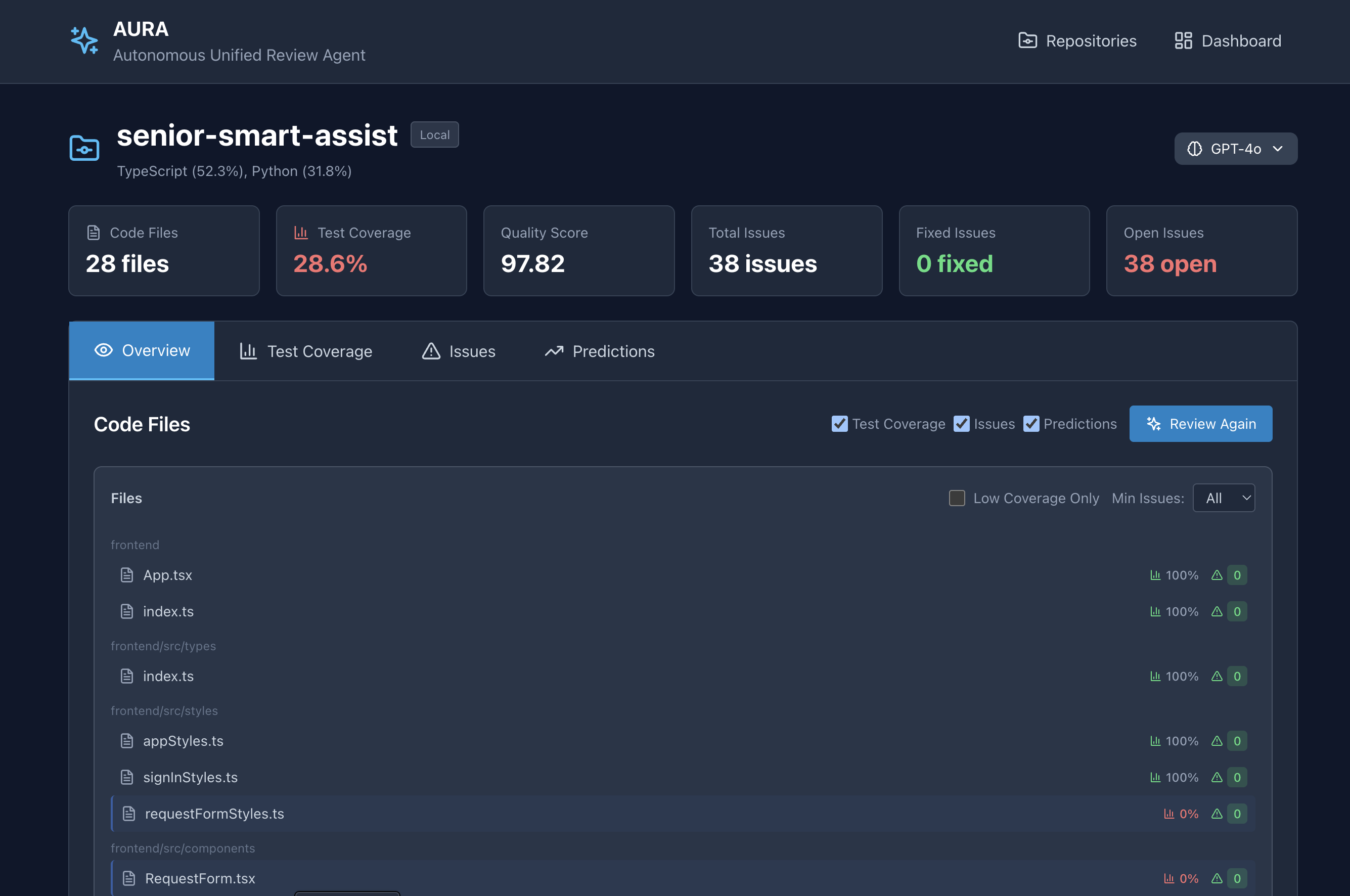Click the file icon beside App.tsx
This screenshot has width=1350, height=896.
tap(127, 575)
